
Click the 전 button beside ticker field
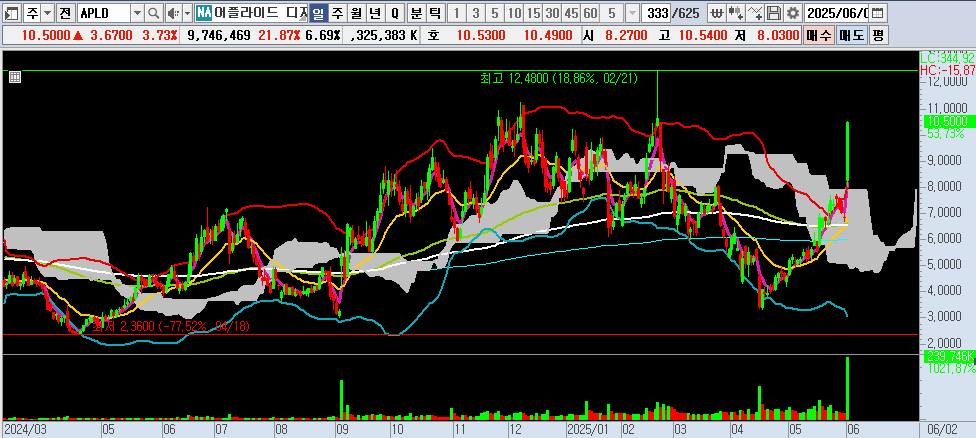(x=65, y=12)
